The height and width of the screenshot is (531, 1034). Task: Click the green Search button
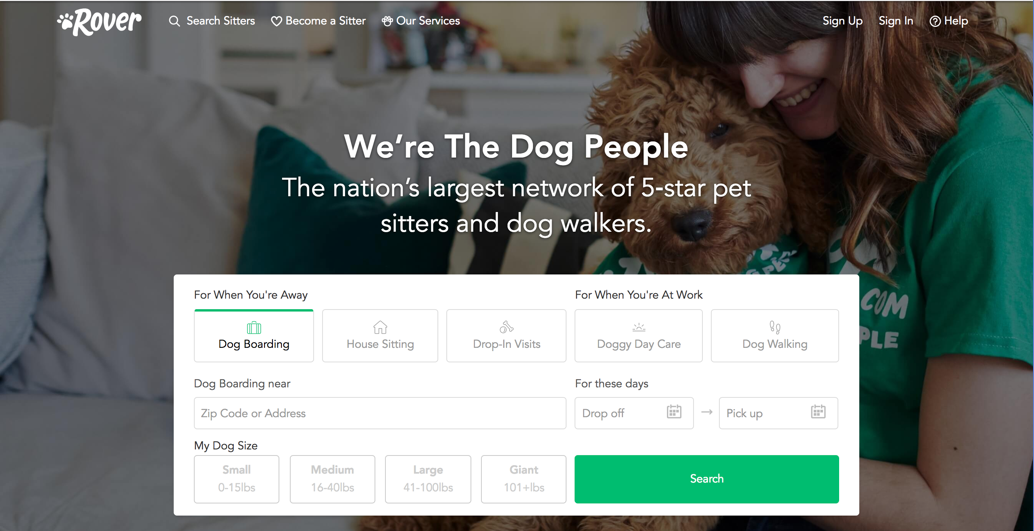(x=706, y=479)
